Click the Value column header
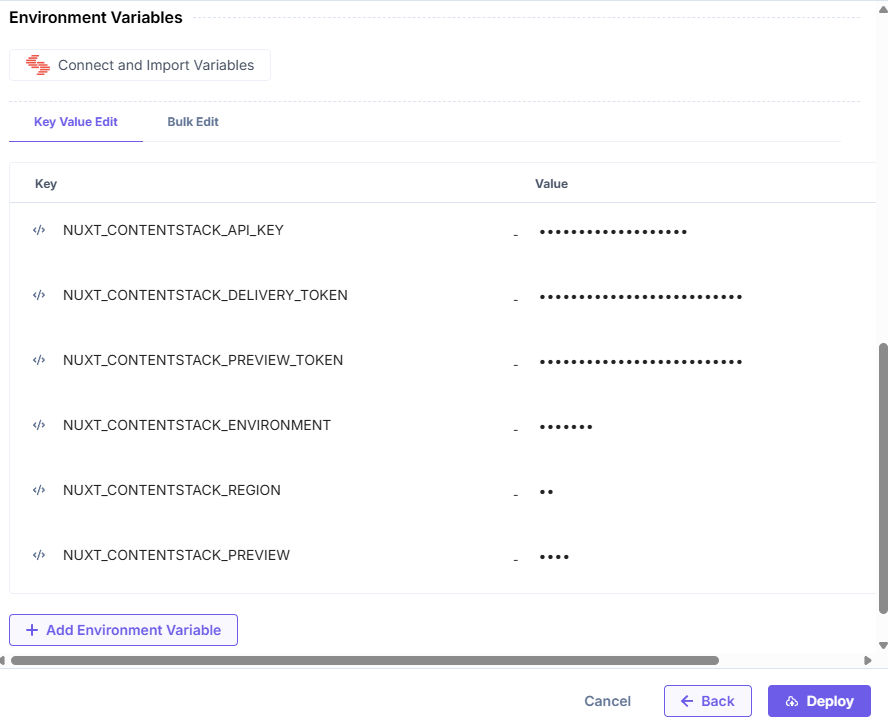888x728 pixels. [x=552, y=184]
